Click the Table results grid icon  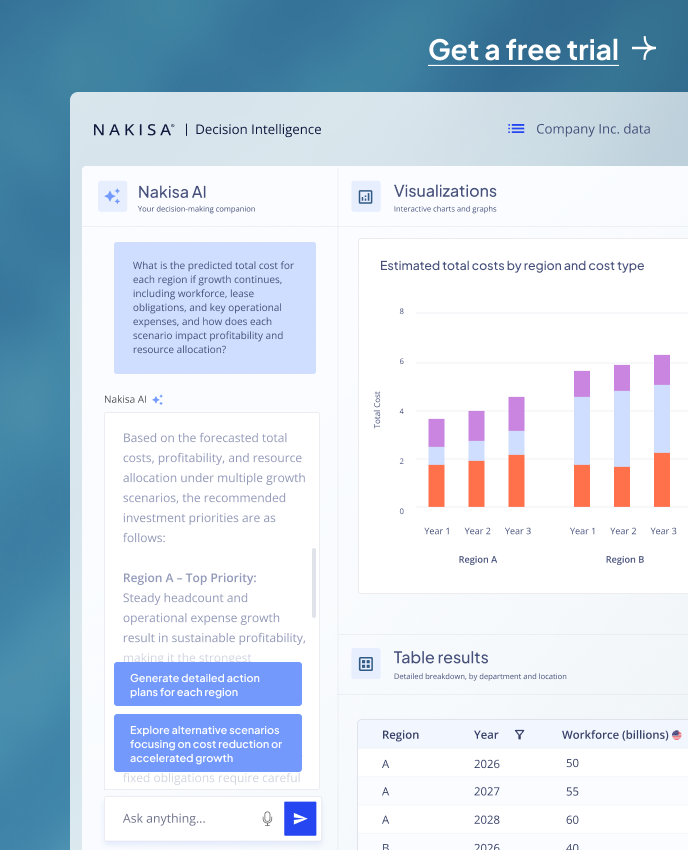366,664
